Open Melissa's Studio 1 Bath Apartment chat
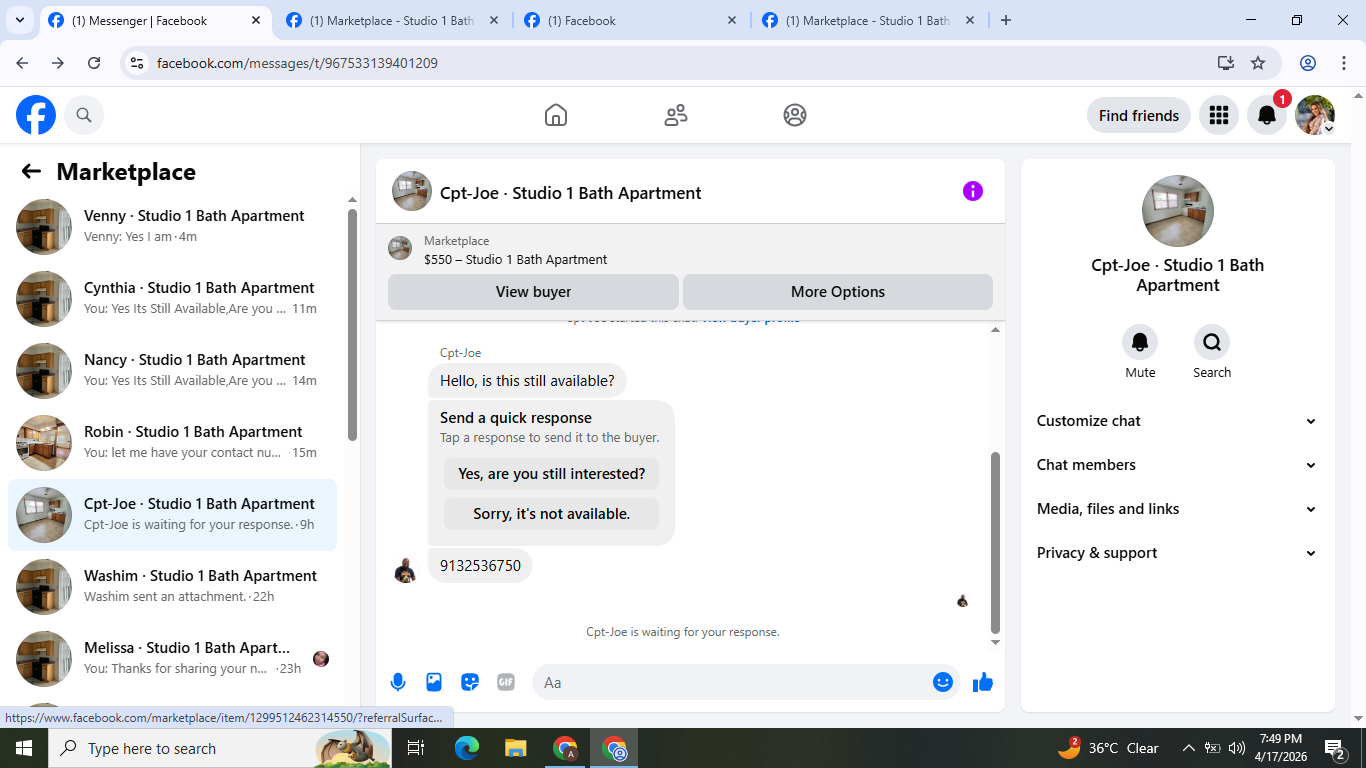1366x768 pixels. click(x=172, y=659)
